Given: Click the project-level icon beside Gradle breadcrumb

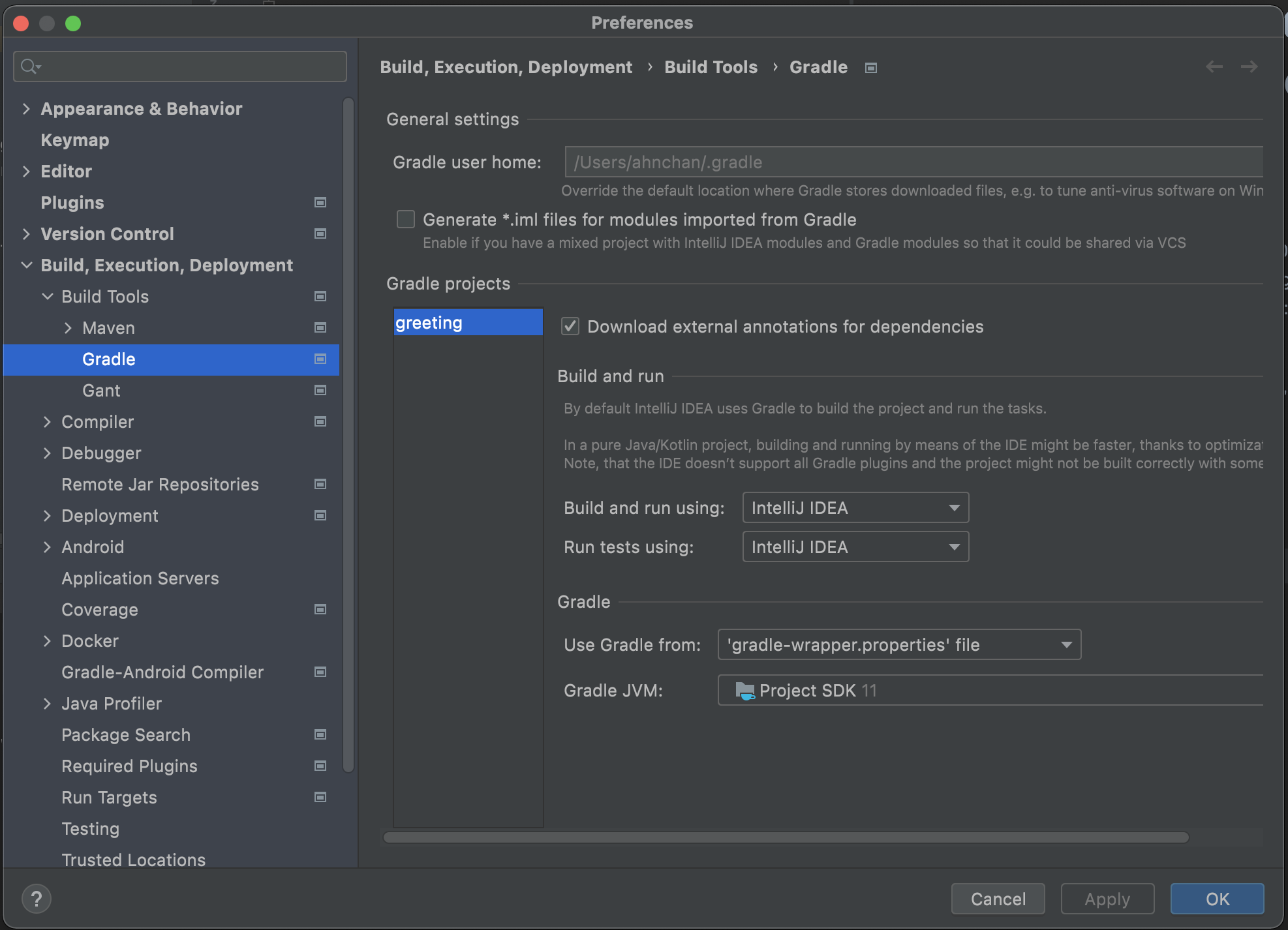Looking at the screenshot, I should (870, 68).
